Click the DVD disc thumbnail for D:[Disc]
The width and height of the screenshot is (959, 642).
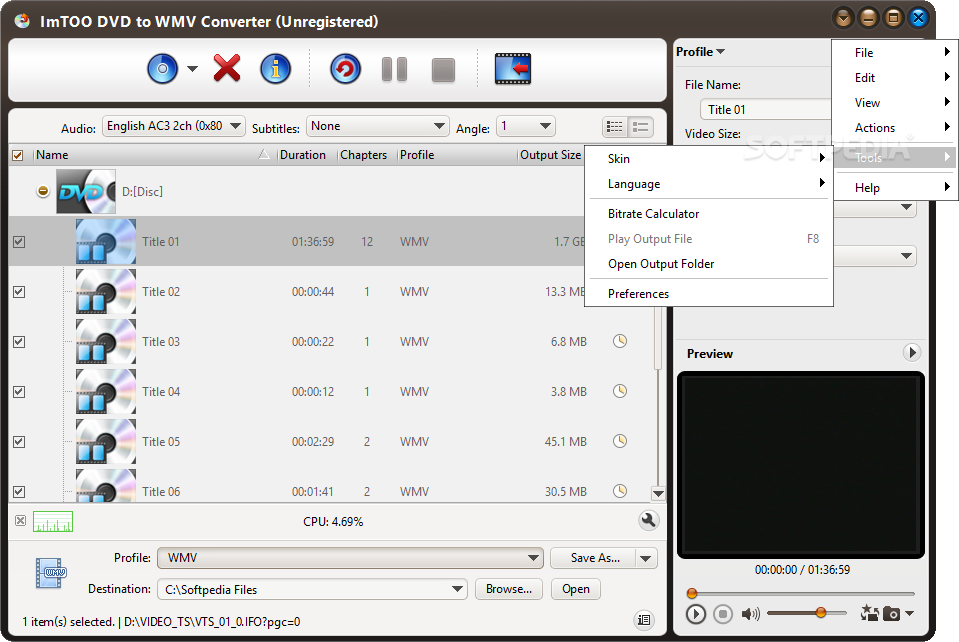86,191
